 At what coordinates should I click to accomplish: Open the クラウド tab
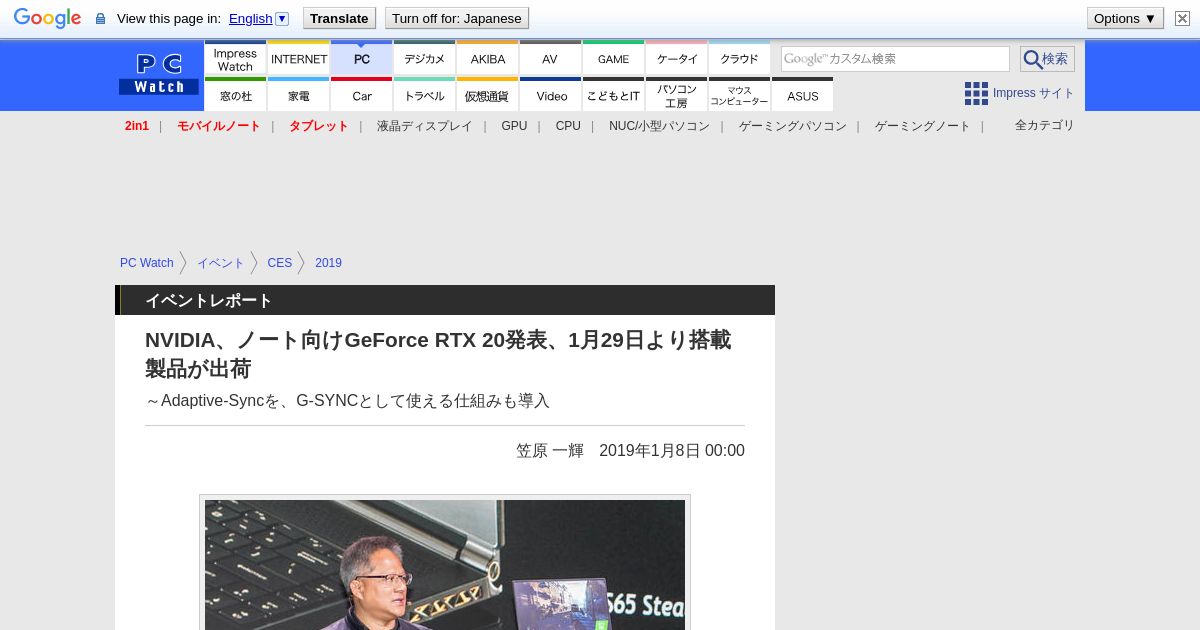pos(739,58)
